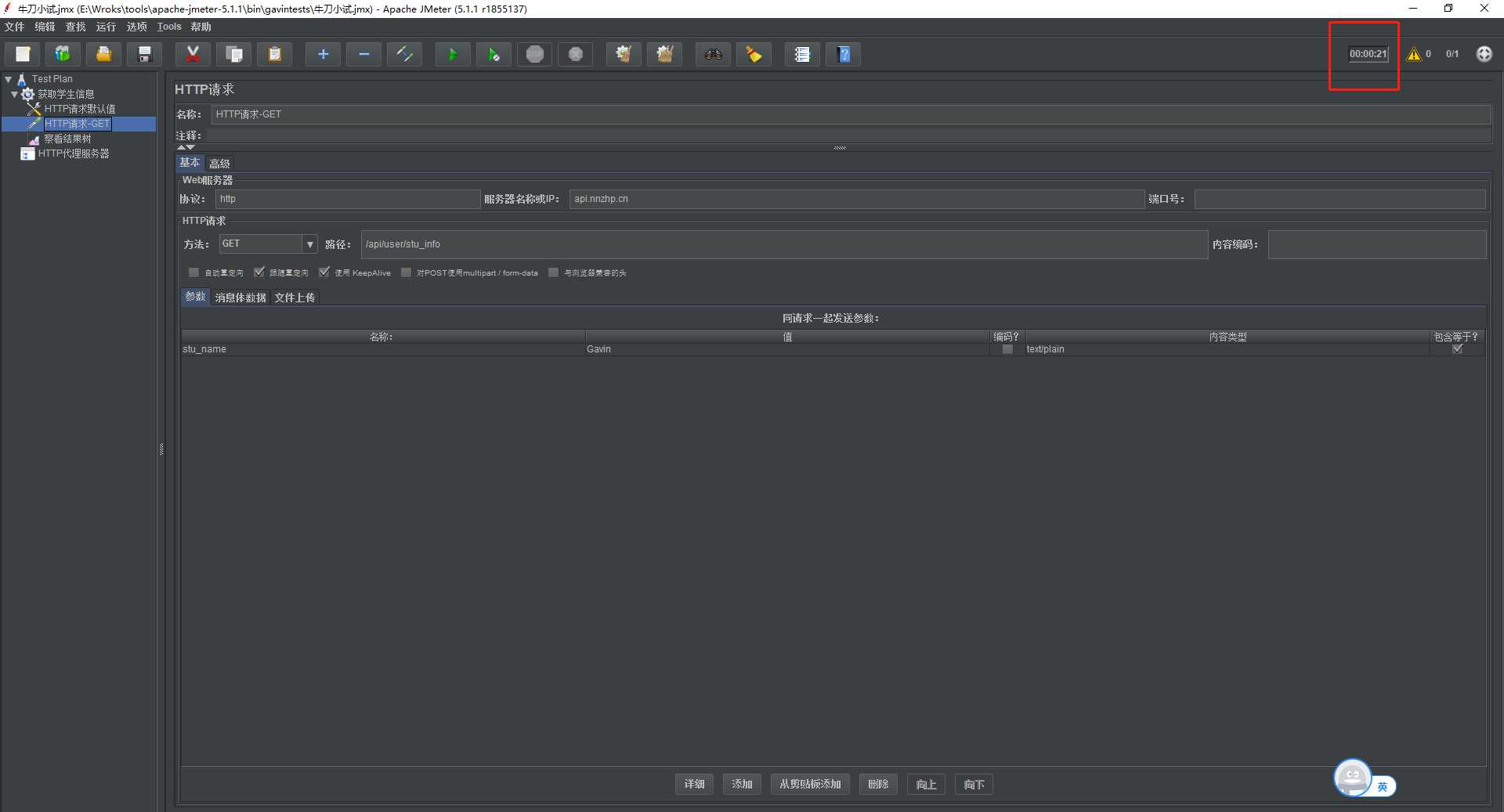The width and height of the screenshot is (1504, 812).
Task: Click the 获取学生信息 thread group gear icon
Action: click(28, 94)
